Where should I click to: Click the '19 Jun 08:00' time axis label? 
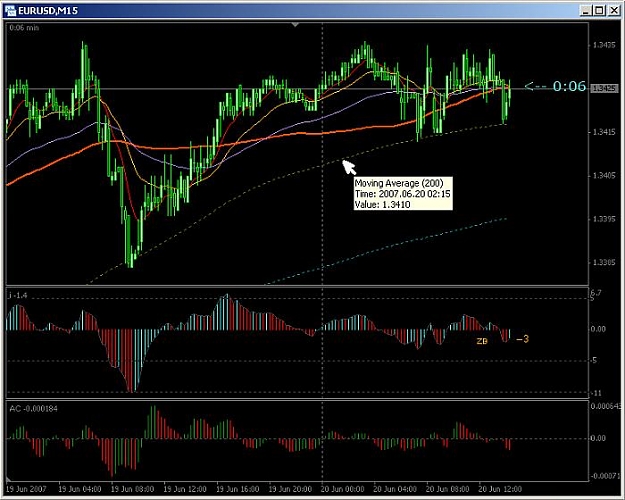point(132,489)
